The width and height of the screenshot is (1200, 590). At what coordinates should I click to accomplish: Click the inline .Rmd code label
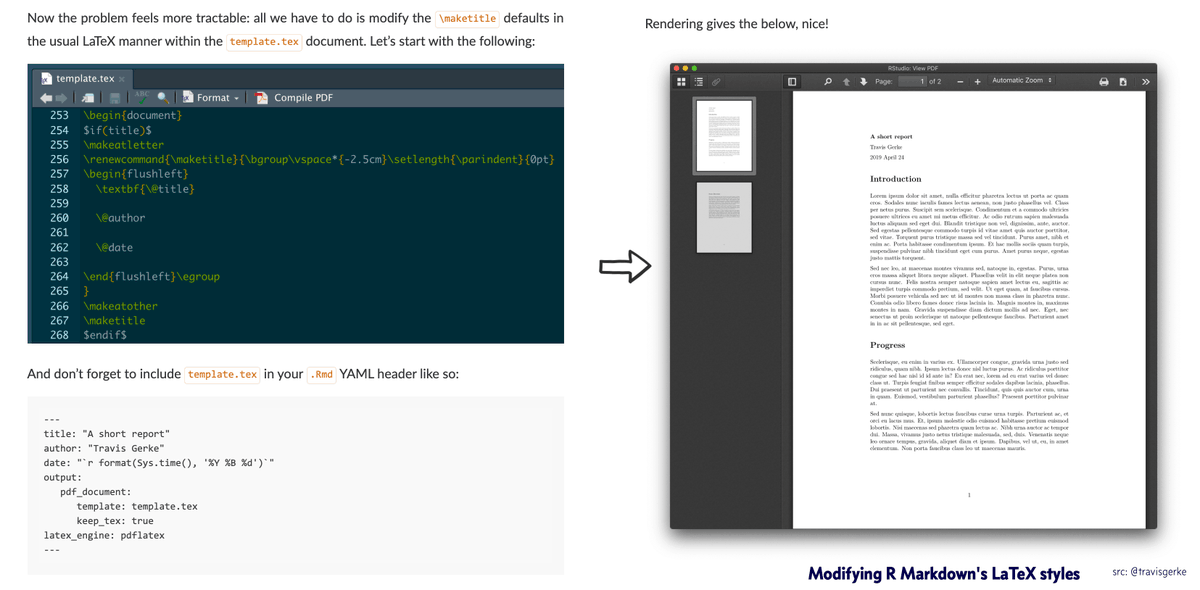321,375
